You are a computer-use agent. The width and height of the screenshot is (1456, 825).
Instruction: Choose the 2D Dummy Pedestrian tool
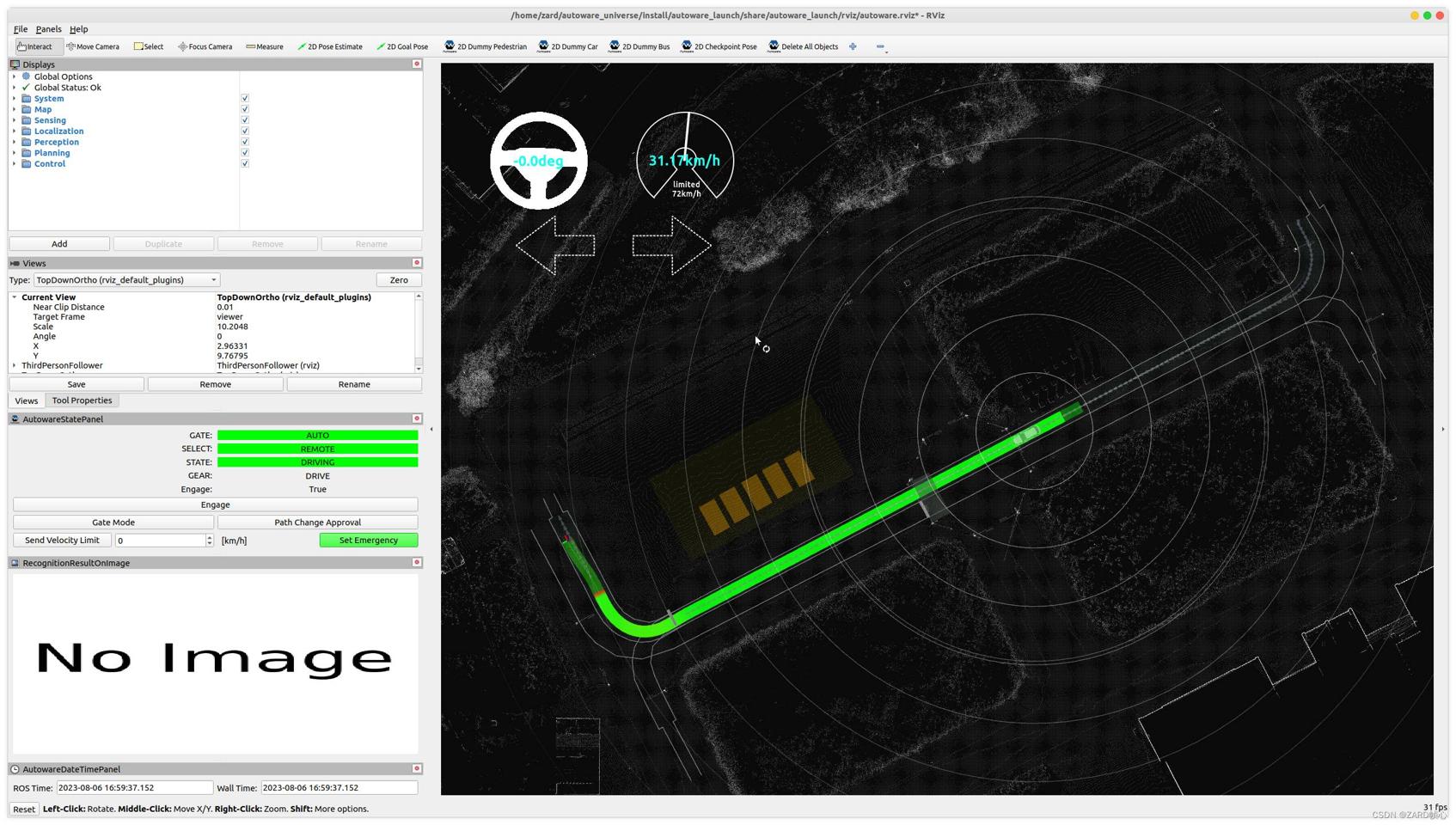click(485, 46)
